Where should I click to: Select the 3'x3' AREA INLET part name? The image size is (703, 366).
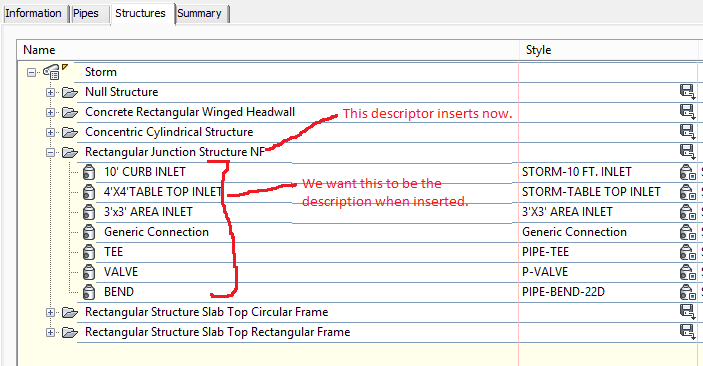(x=148, y=212)
